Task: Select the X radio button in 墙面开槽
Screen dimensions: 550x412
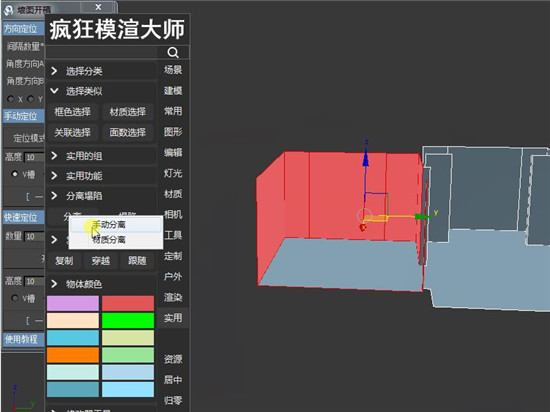Action: pos(11,99)
